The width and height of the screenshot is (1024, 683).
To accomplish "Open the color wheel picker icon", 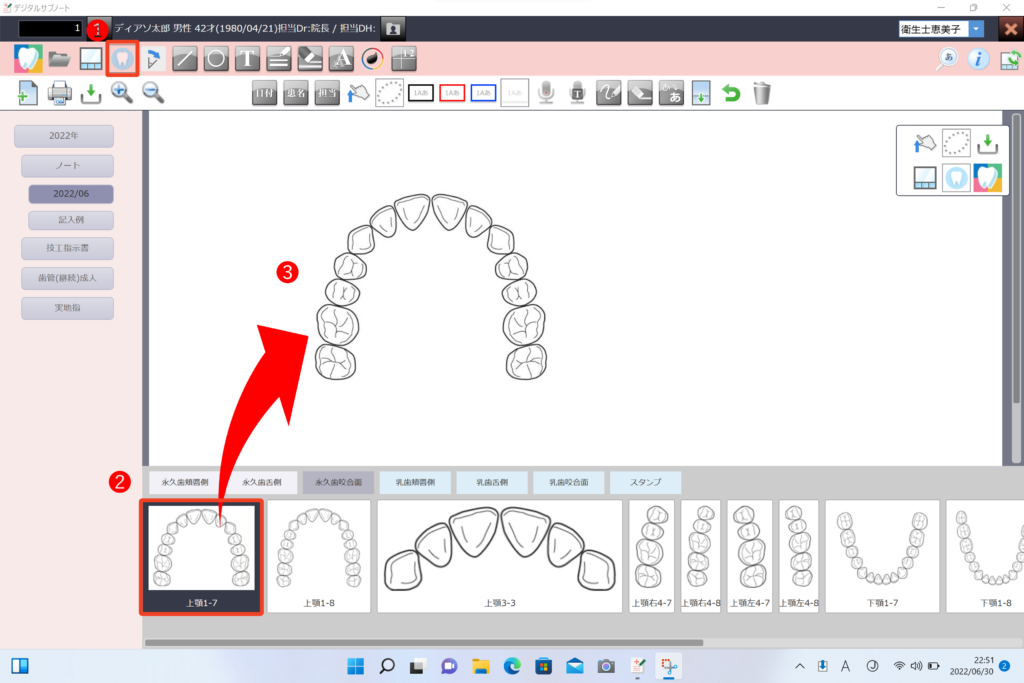I will [x=372, y=58].
